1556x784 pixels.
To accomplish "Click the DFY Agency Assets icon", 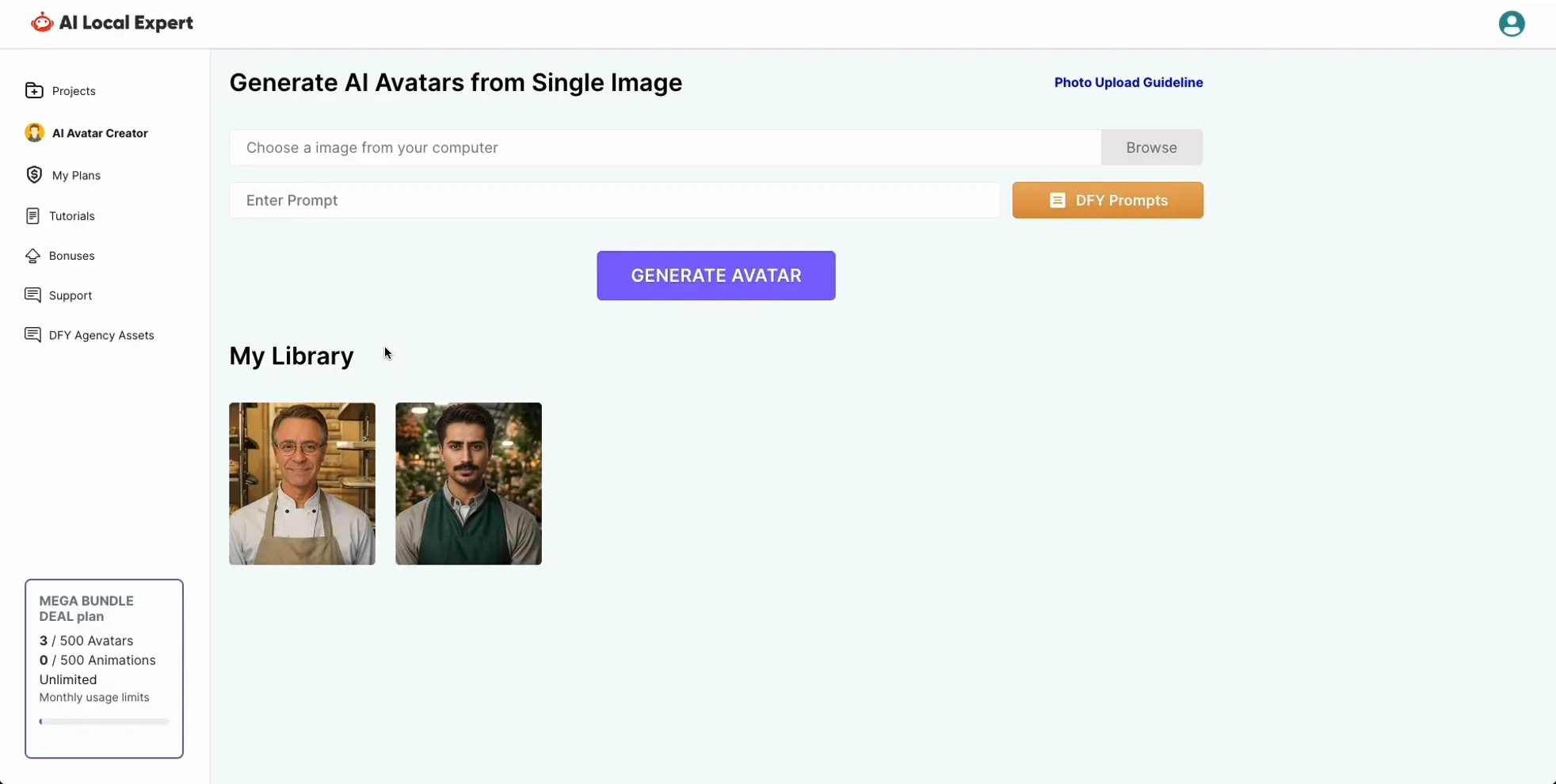I will coord(32,334).
